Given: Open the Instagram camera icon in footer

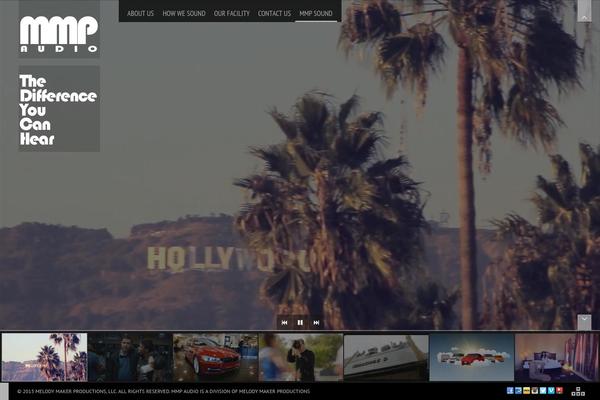Looking at the screenshot, I should click(535, 390).
